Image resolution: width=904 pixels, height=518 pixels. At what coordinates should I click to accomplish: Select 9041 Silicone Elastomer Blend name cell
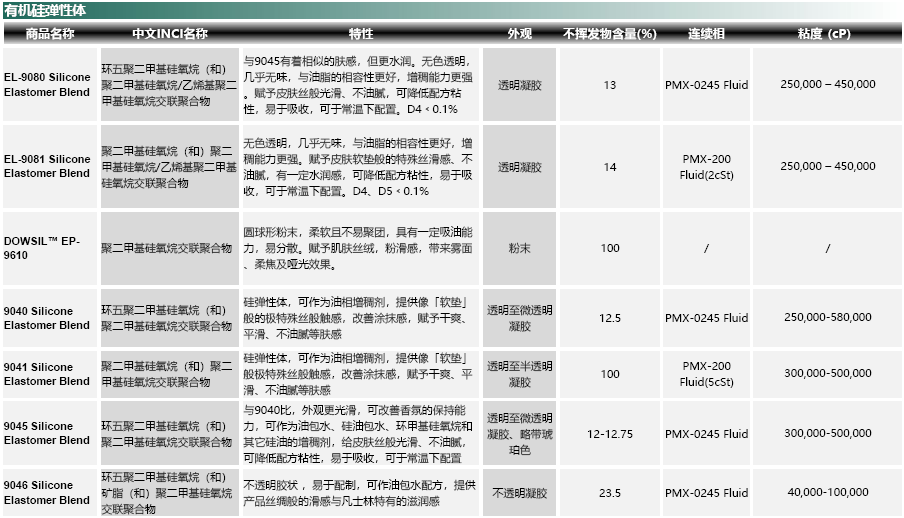(50, 374)
